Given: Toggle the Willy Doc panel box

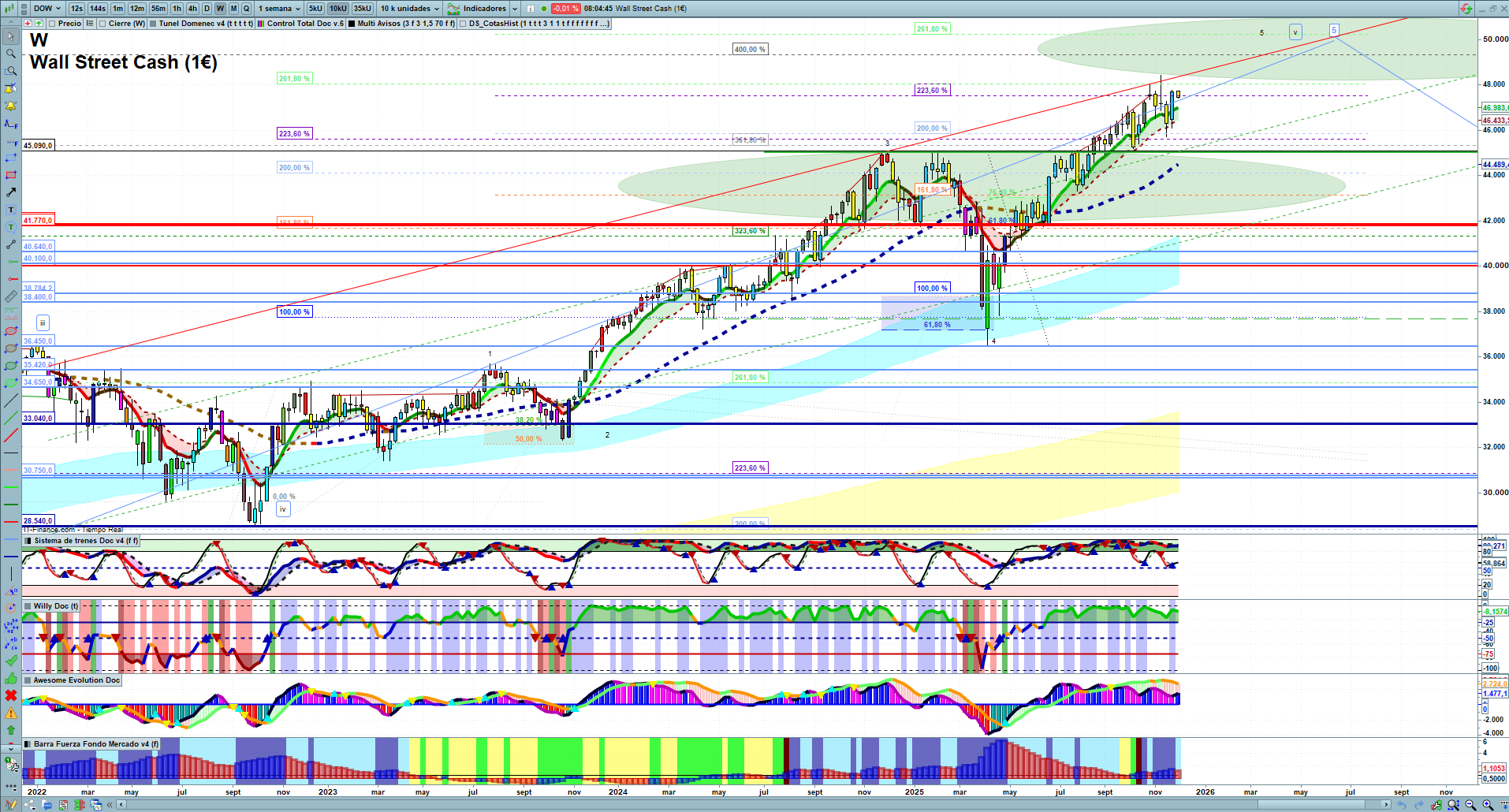Looking at the screenshot, I should 28,606.
